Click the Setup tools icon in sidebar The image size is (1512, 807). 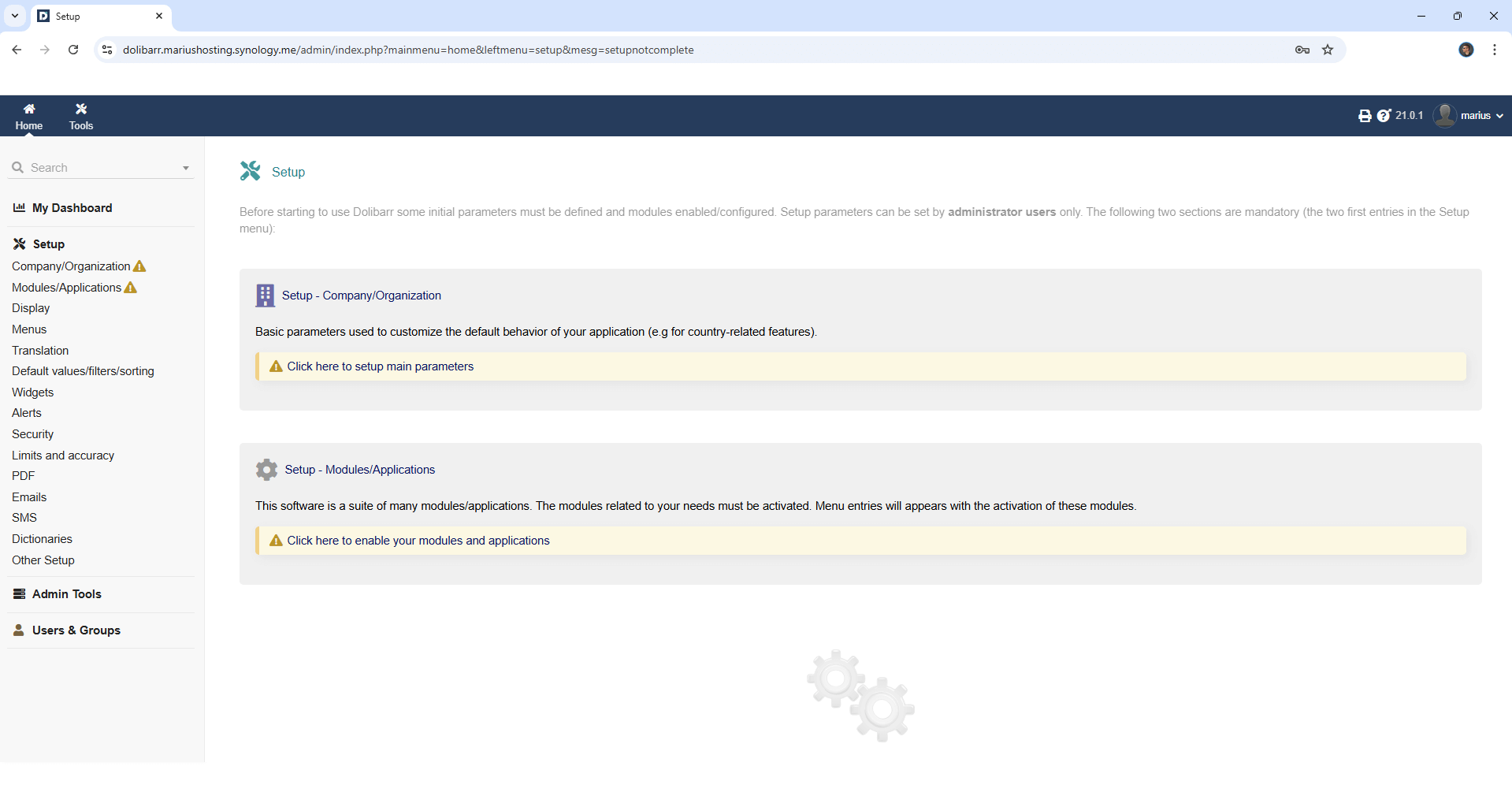click(x=20, y=244)
